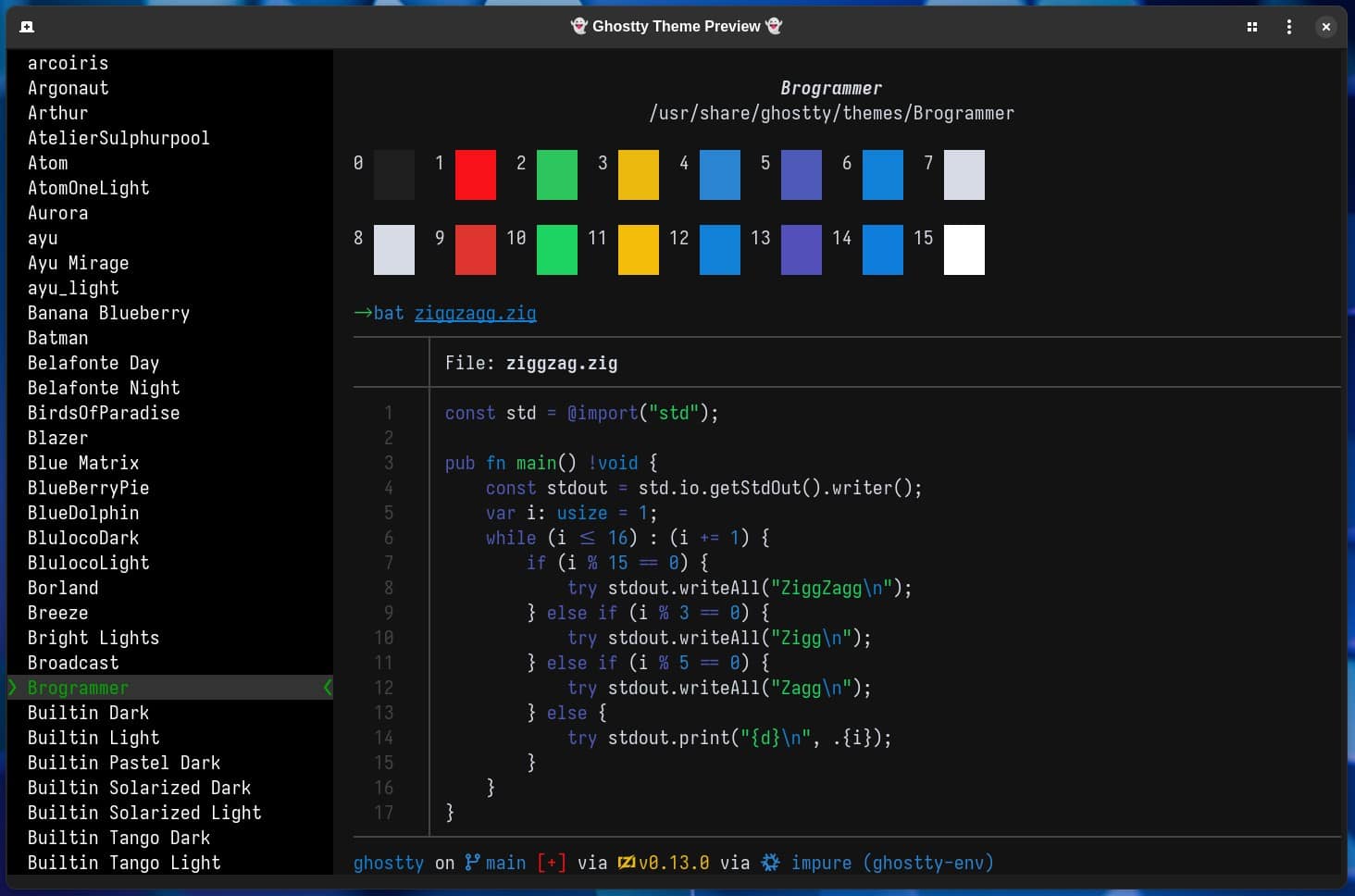Select white color swatch number 15
Viewport: 1355px width, 896px height.
pyautogui.click(x=963, y=250)
